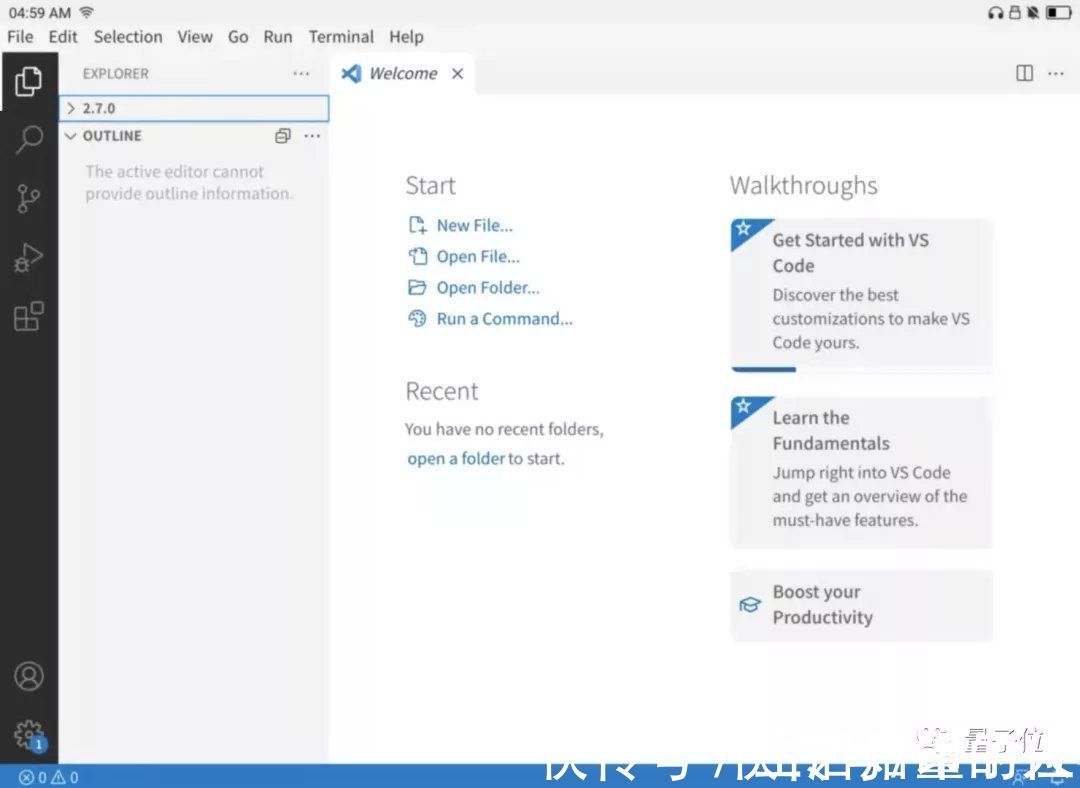Open the File menu

[20, 37]
